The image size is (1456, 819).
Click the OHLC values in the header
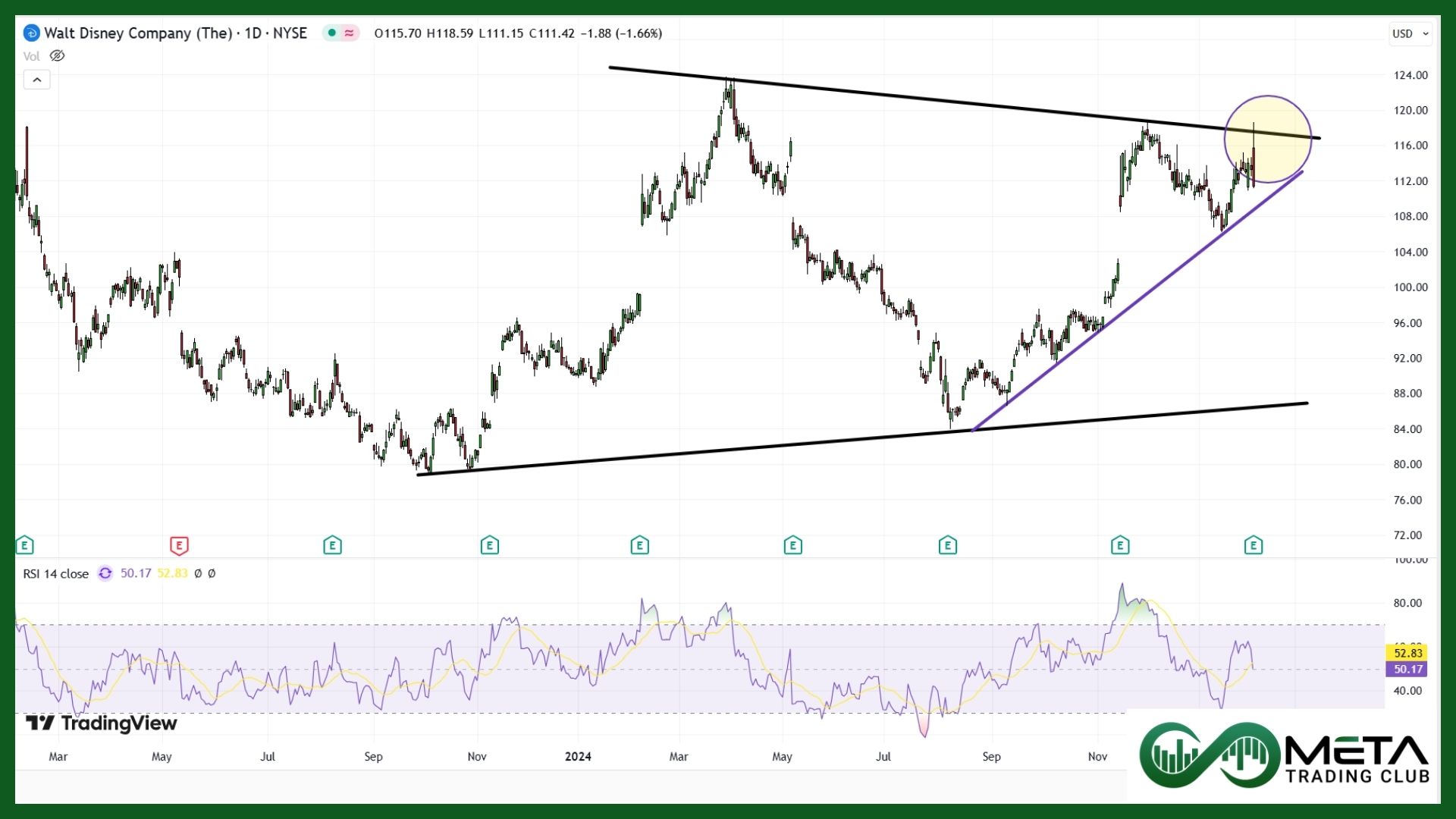click(x=518, y=33)
